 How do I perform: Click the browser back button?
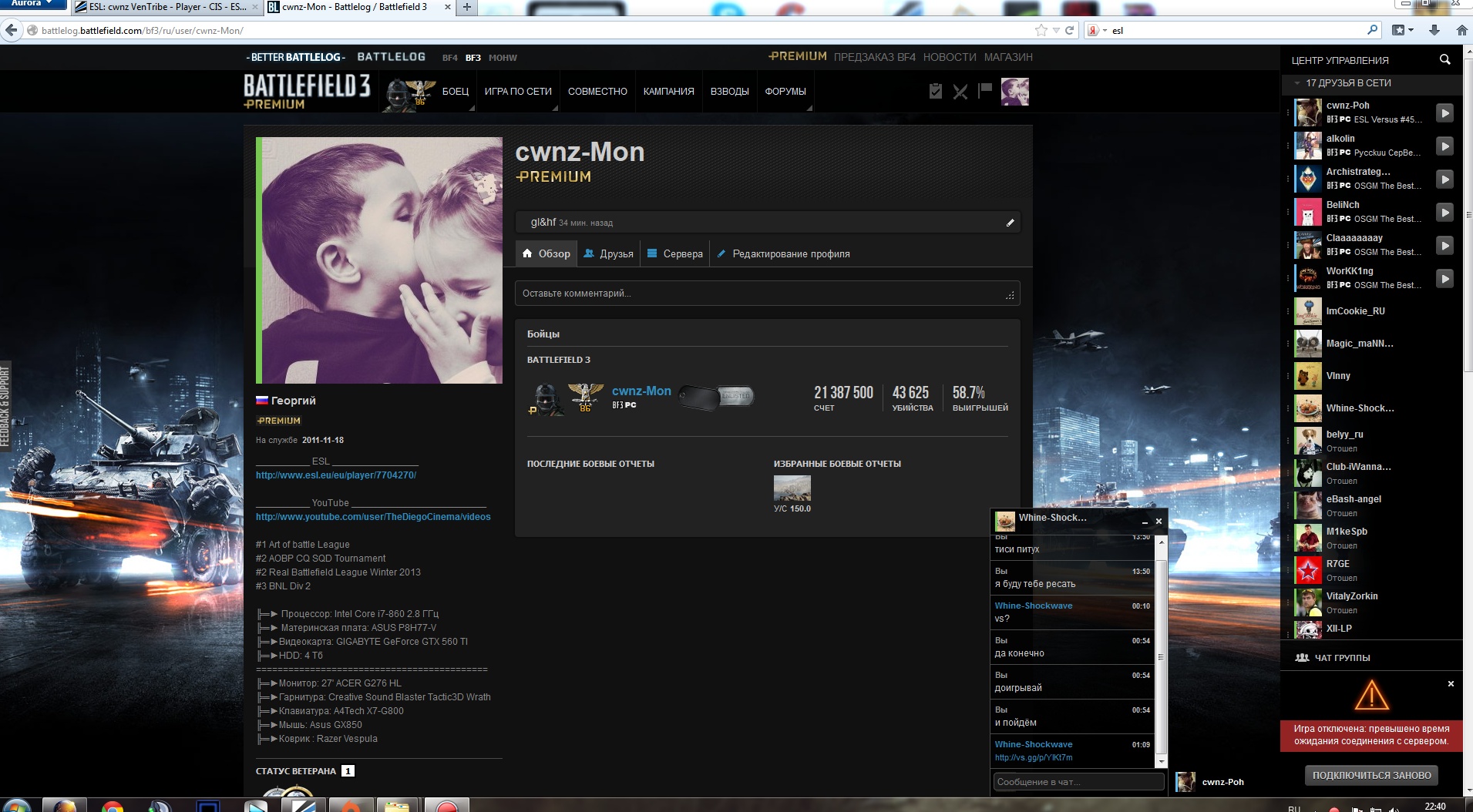pos(11,31)
